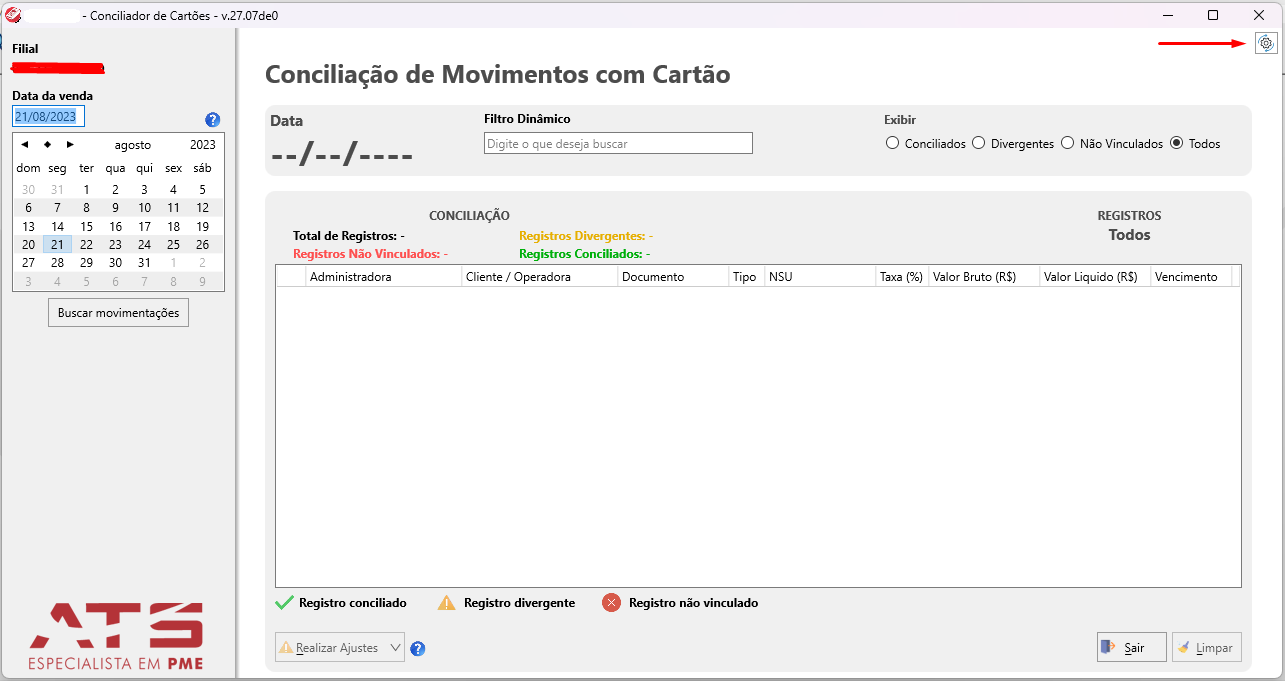
Task: Click the blue help icon beside sale date
Action: pos(212,120)
